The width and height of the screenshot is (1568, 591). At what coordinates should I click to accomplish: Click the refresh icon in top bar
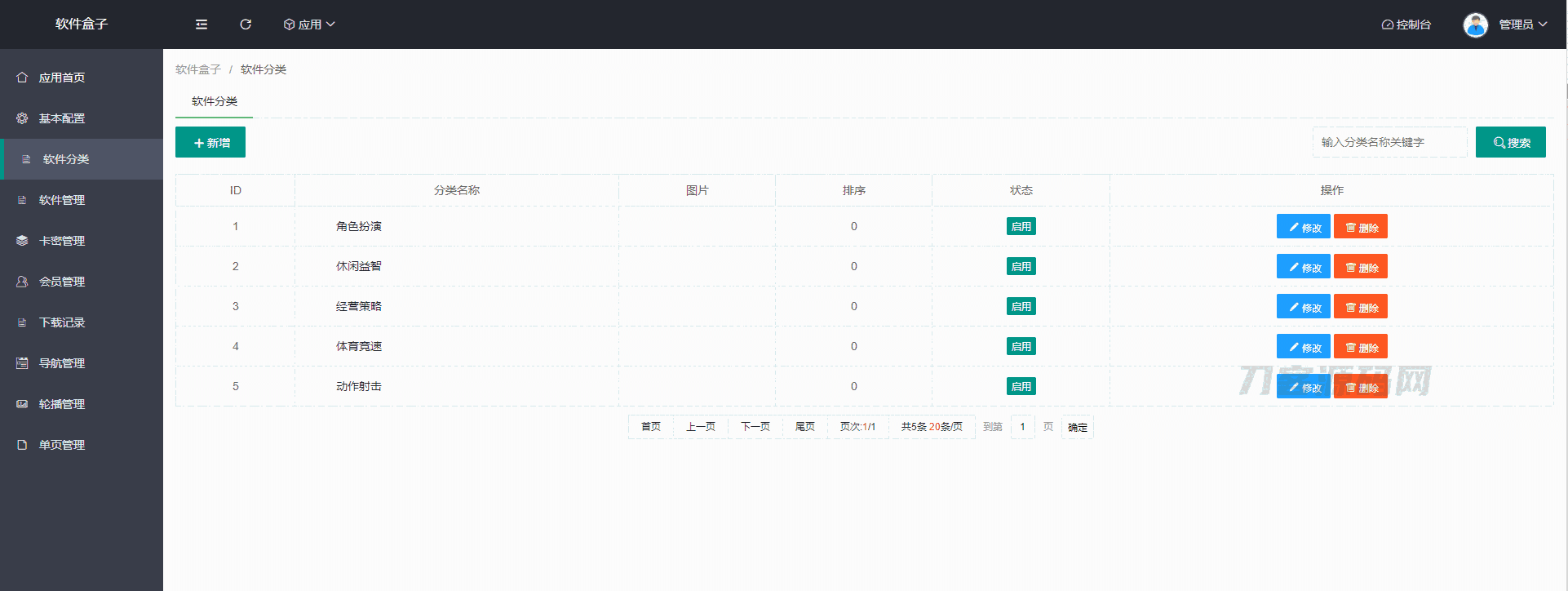coord(246,24)
